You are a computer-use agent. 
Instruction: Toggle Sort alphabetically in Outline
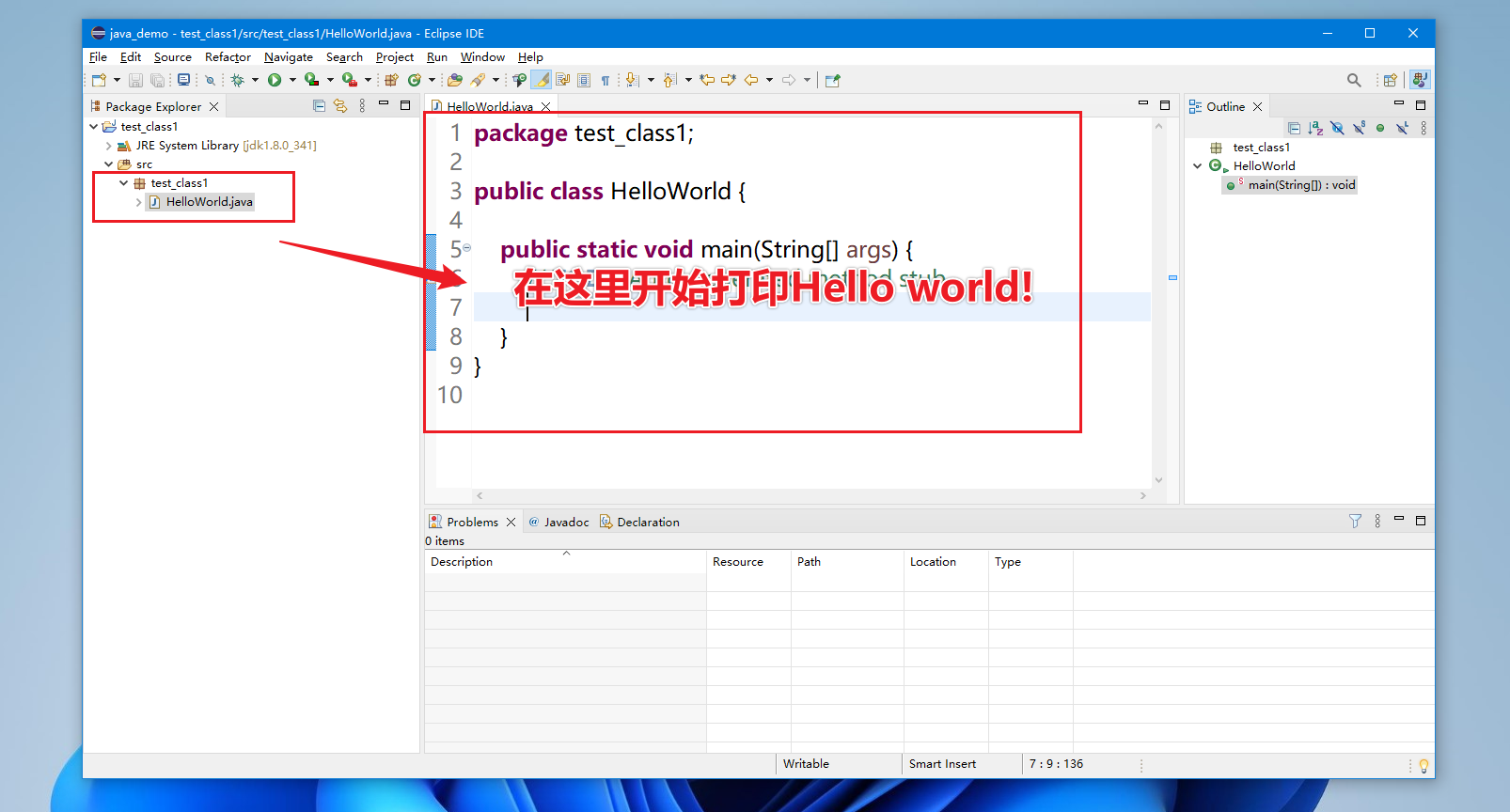coord(1315,128)
